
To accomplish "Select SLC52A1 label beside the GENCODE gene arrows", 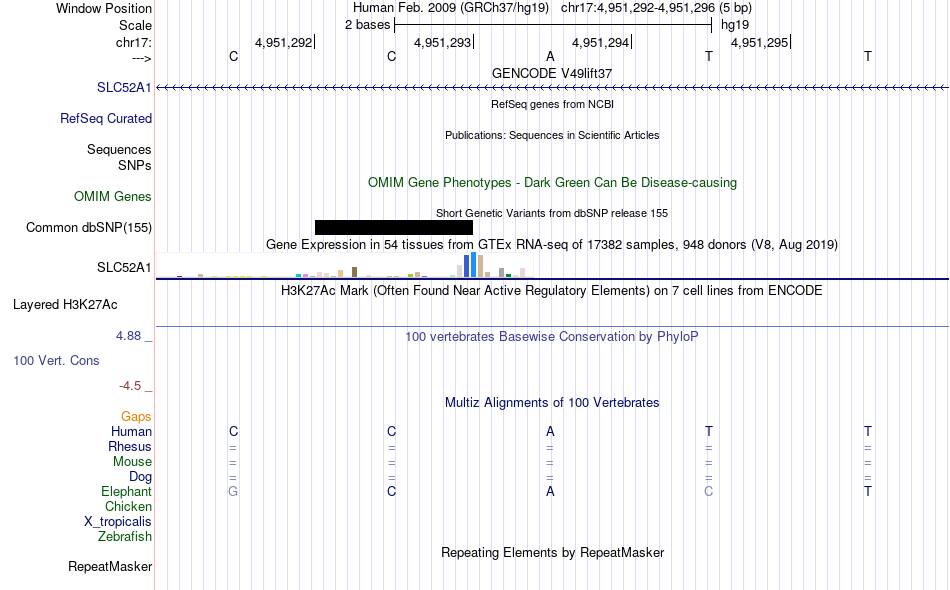I will click(124, 88).
